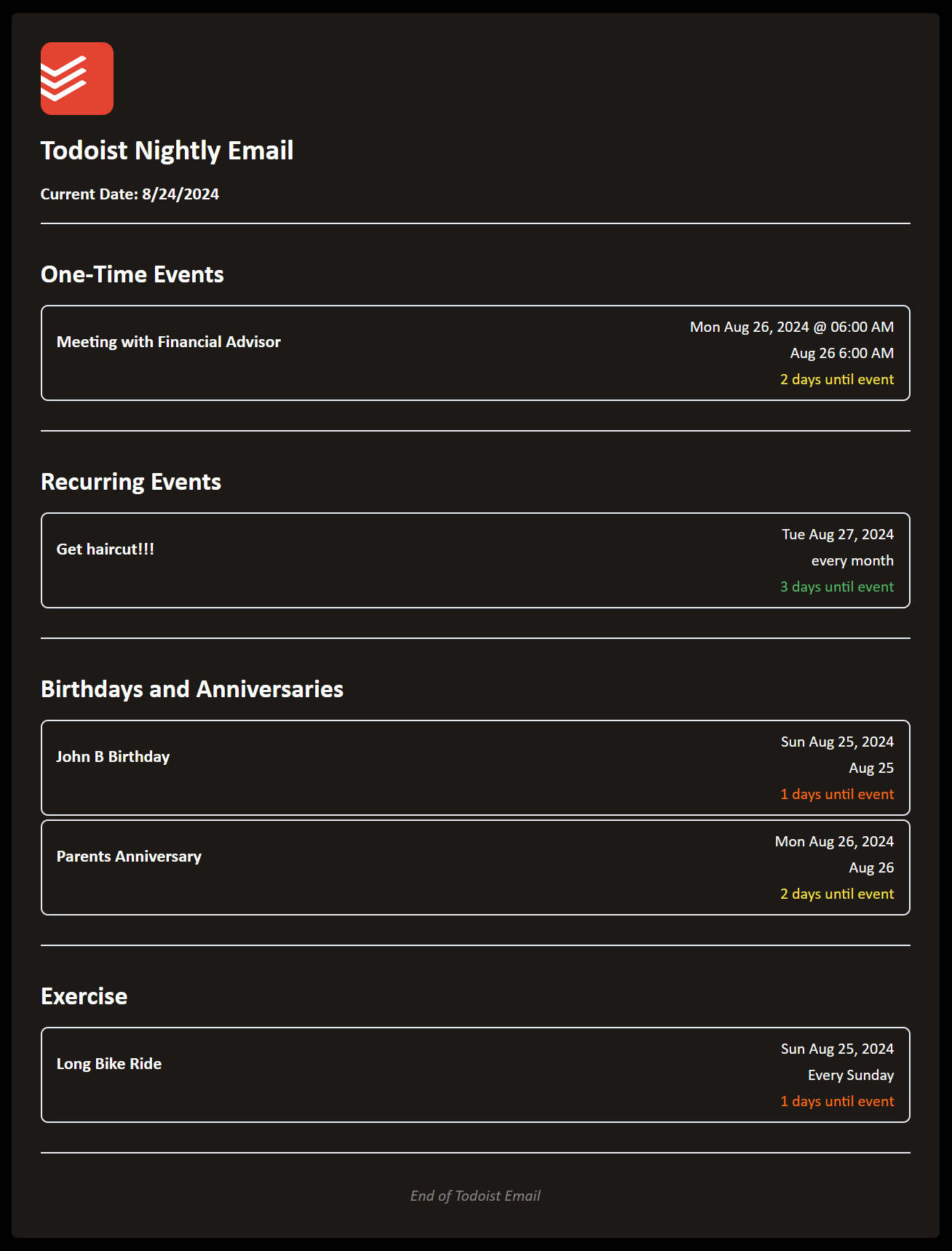Click the green 3 days until event text
This screenshot has height=1251, width=952.
click(837, 587)
